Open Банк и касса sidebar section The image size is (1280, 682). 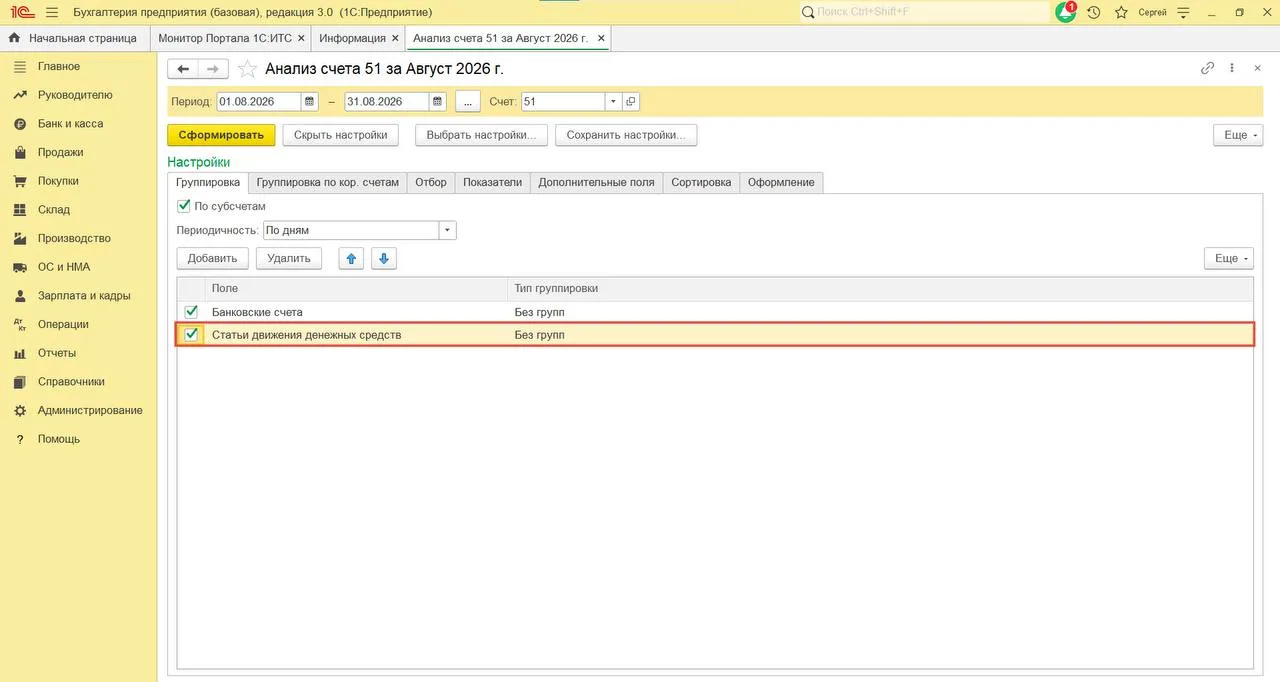click(70, 124)
